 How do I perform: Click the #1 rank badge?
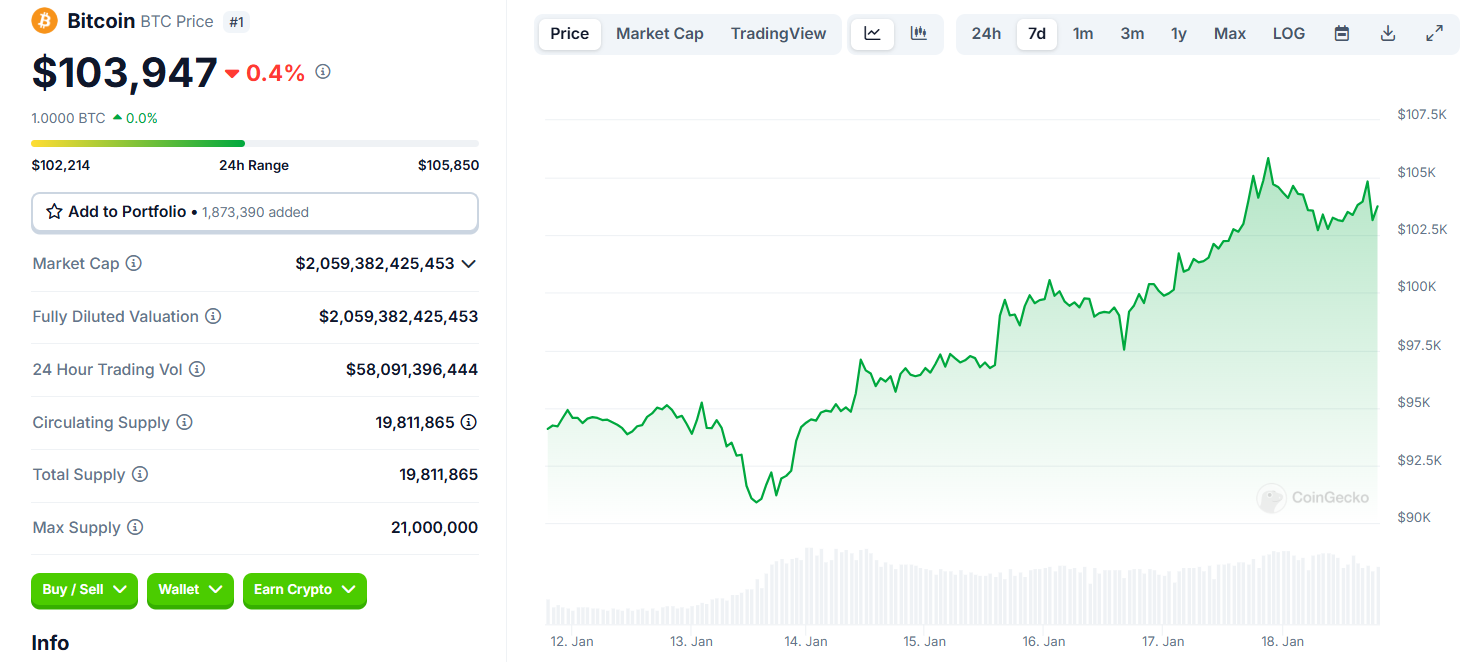tap(236, 21)
